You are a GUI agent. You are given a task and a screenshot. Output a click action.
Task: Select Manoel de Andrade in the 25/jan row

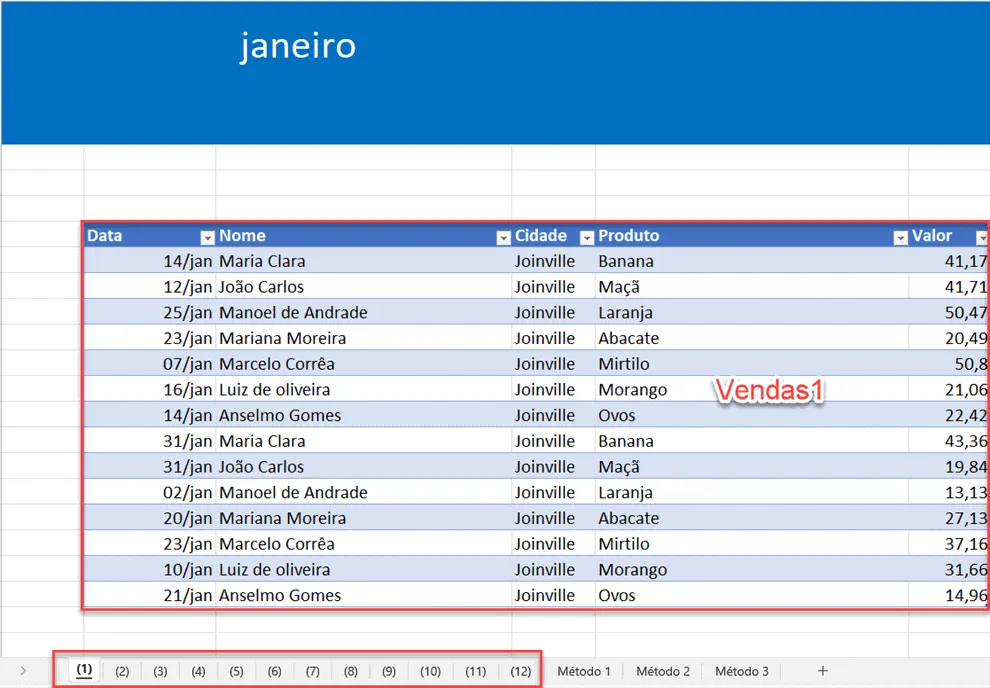[364, 312]
